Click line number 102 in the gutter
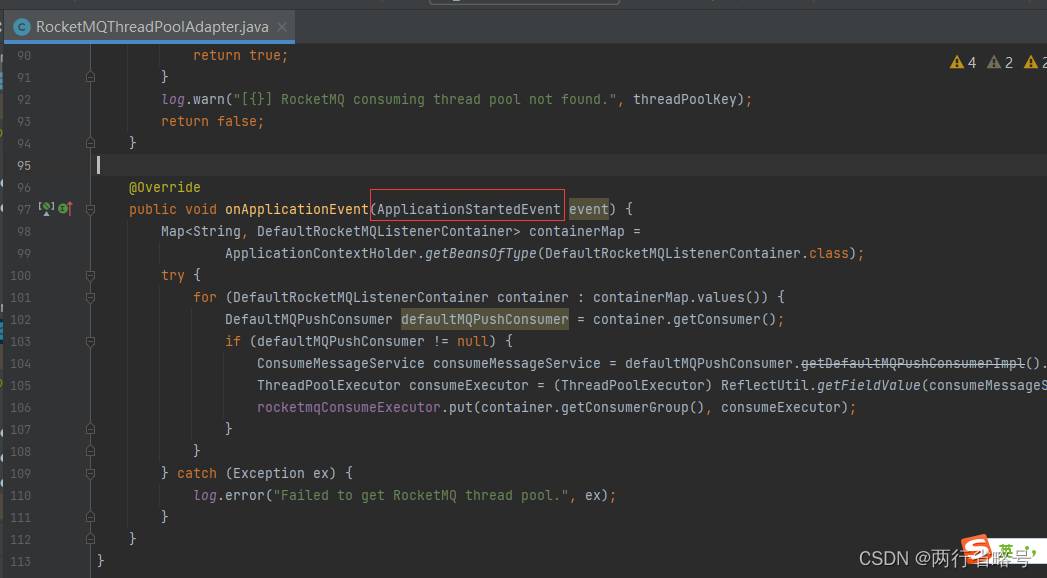The width and height of the screenshot is (1047, 578). (x=21, y=320)
